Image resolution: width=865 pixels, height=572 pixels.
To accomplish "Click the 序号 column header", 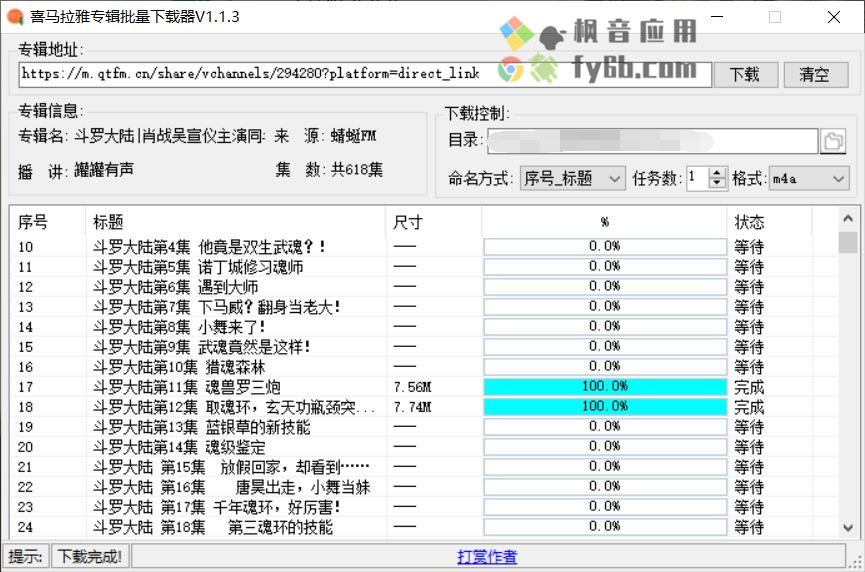I will pyautogui.click(x=49, y=222).
